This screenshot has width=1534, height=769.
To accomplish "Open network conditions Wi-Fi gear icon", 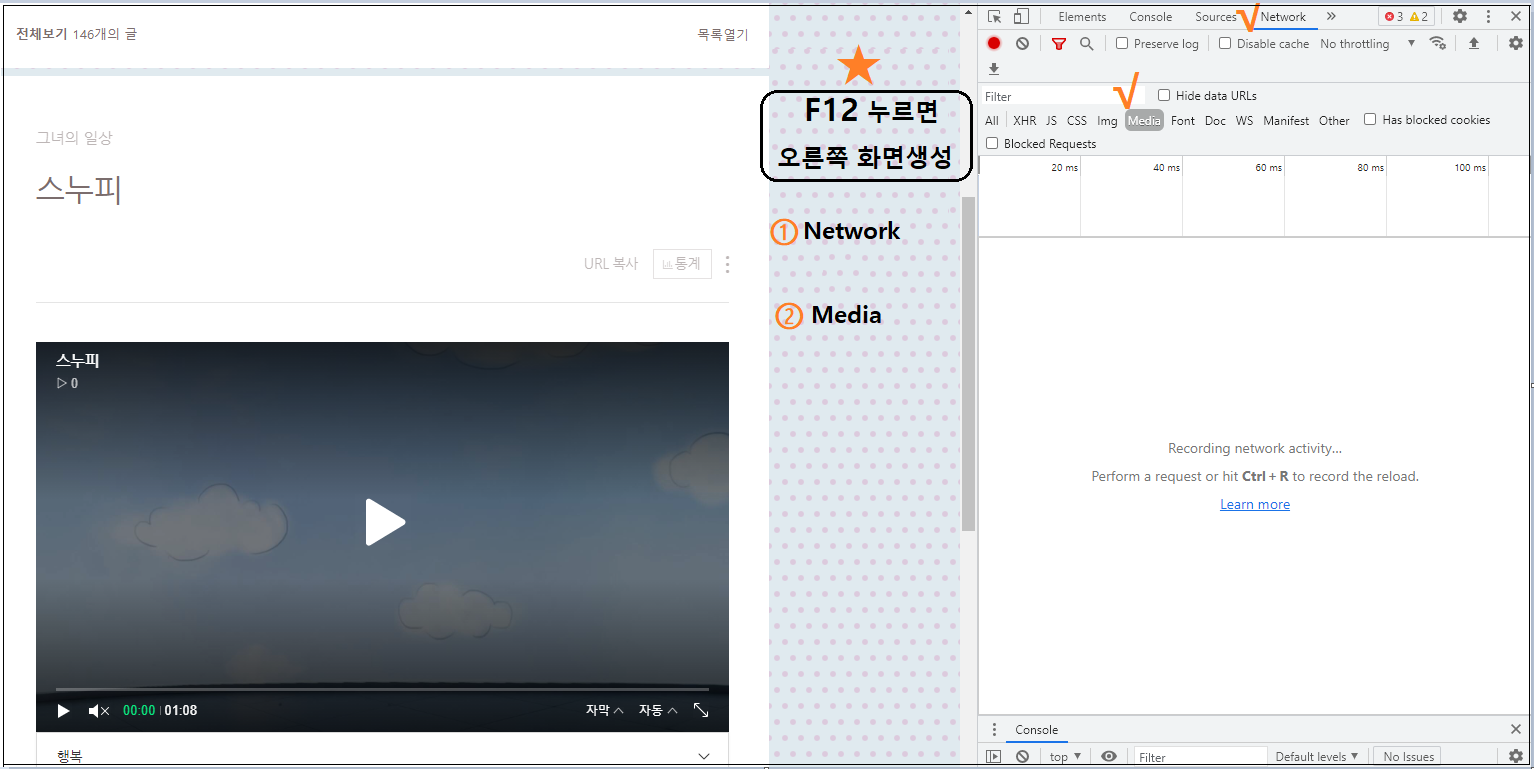I will pyautogui.click(x=1438, y=43).
